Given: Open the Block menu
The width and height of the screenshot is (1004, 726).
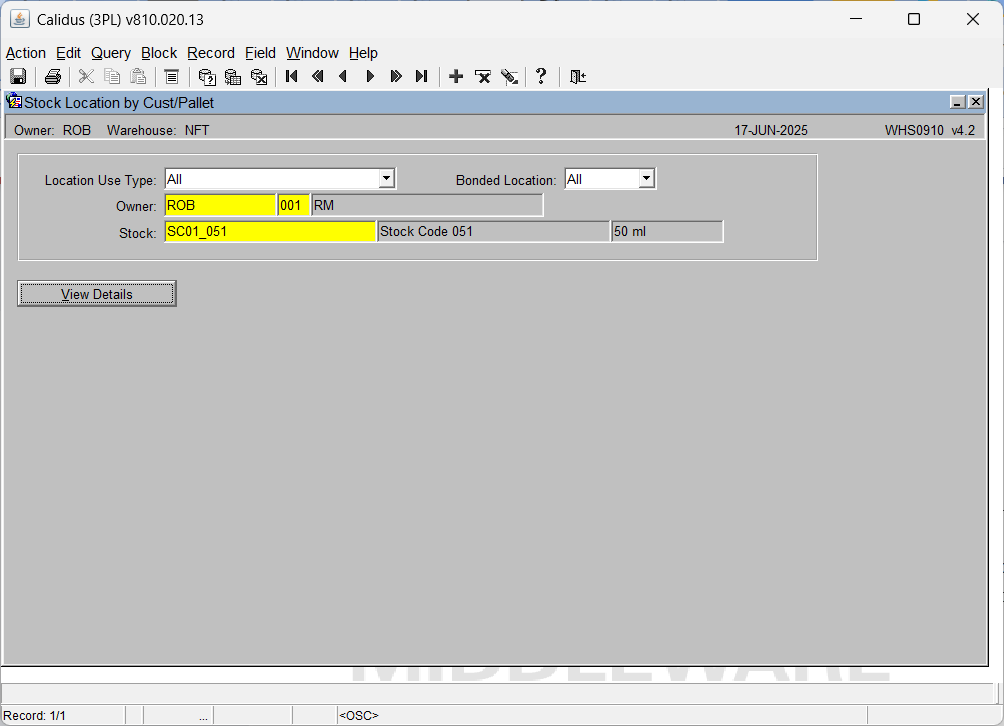Looking at the screenshot, I should 159,53.
